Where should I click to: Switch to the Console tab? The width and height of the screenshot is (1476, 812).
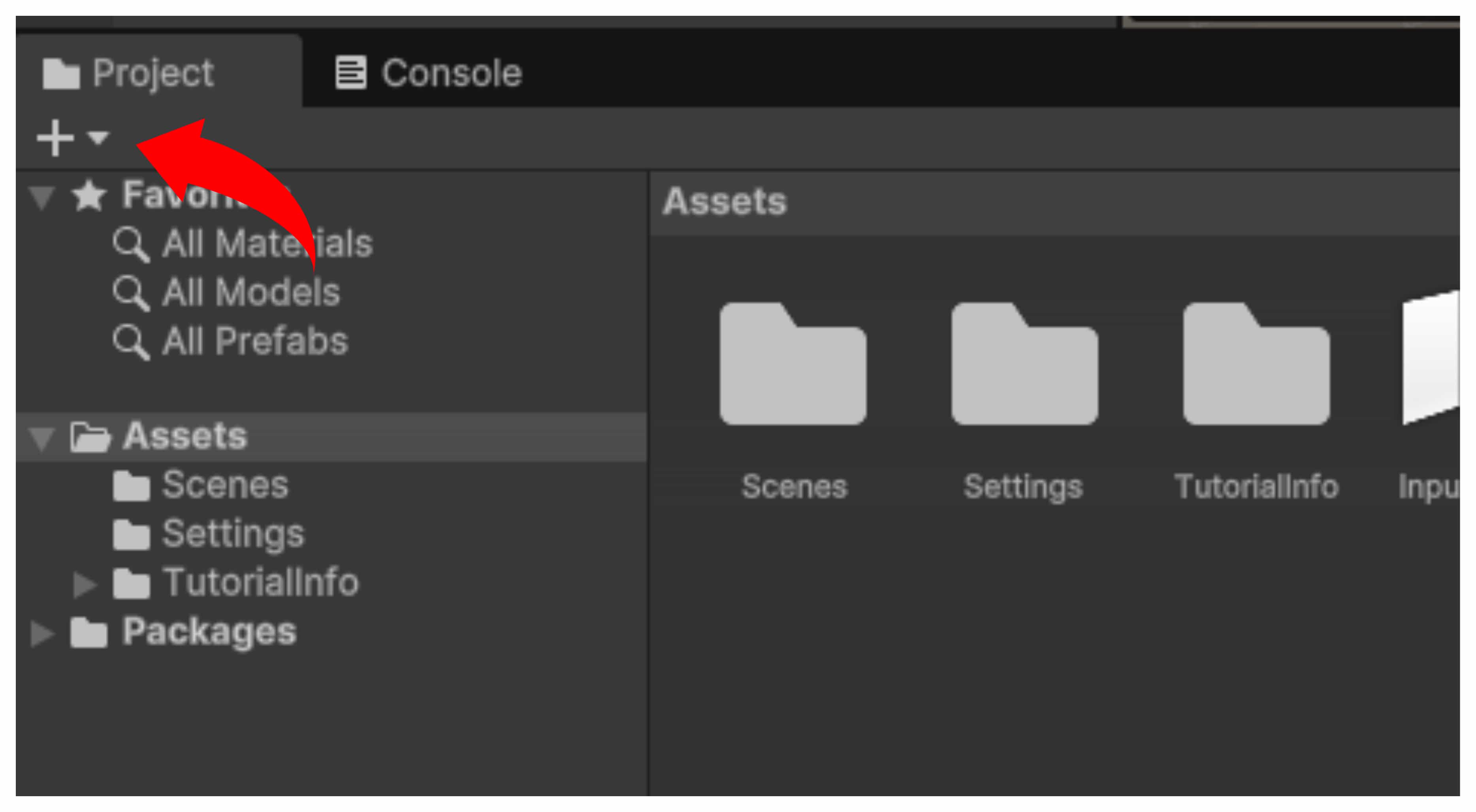coord(429,73)
